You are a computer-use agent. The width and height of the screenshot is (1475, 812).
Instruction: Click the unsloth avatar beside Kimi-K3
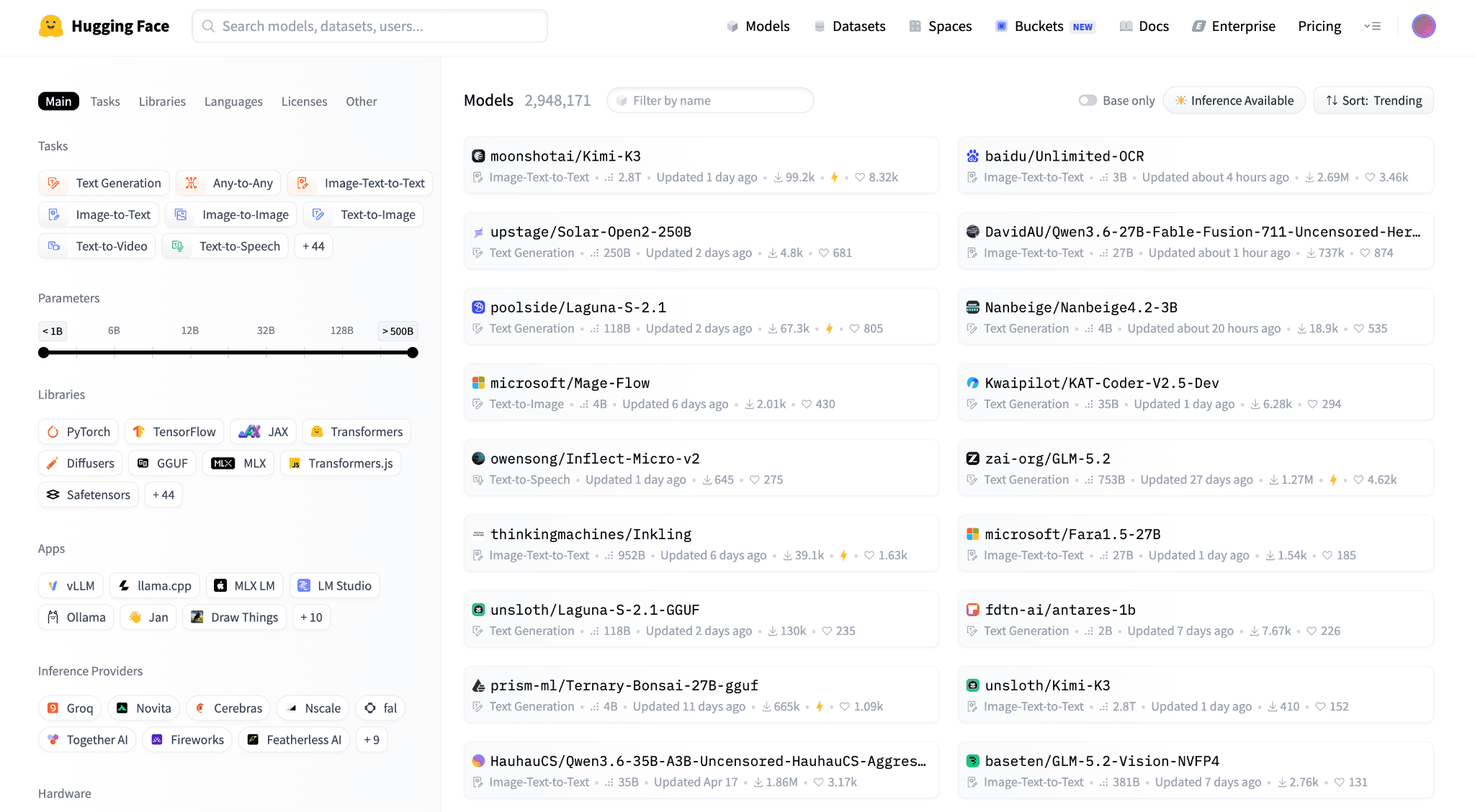coord(973,685)
